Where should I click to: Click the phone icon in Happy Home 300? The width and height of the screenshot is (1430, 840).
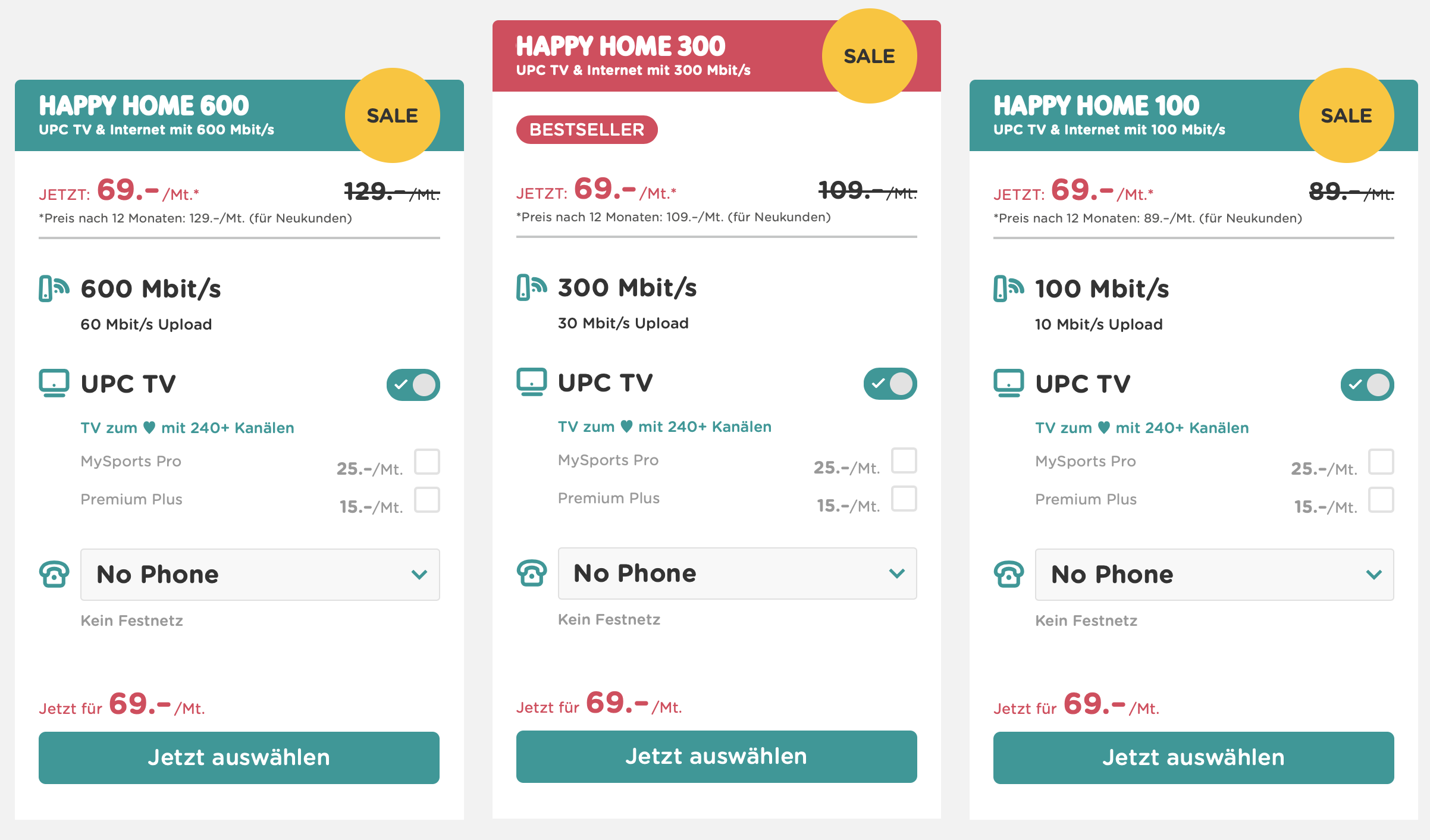532,573
